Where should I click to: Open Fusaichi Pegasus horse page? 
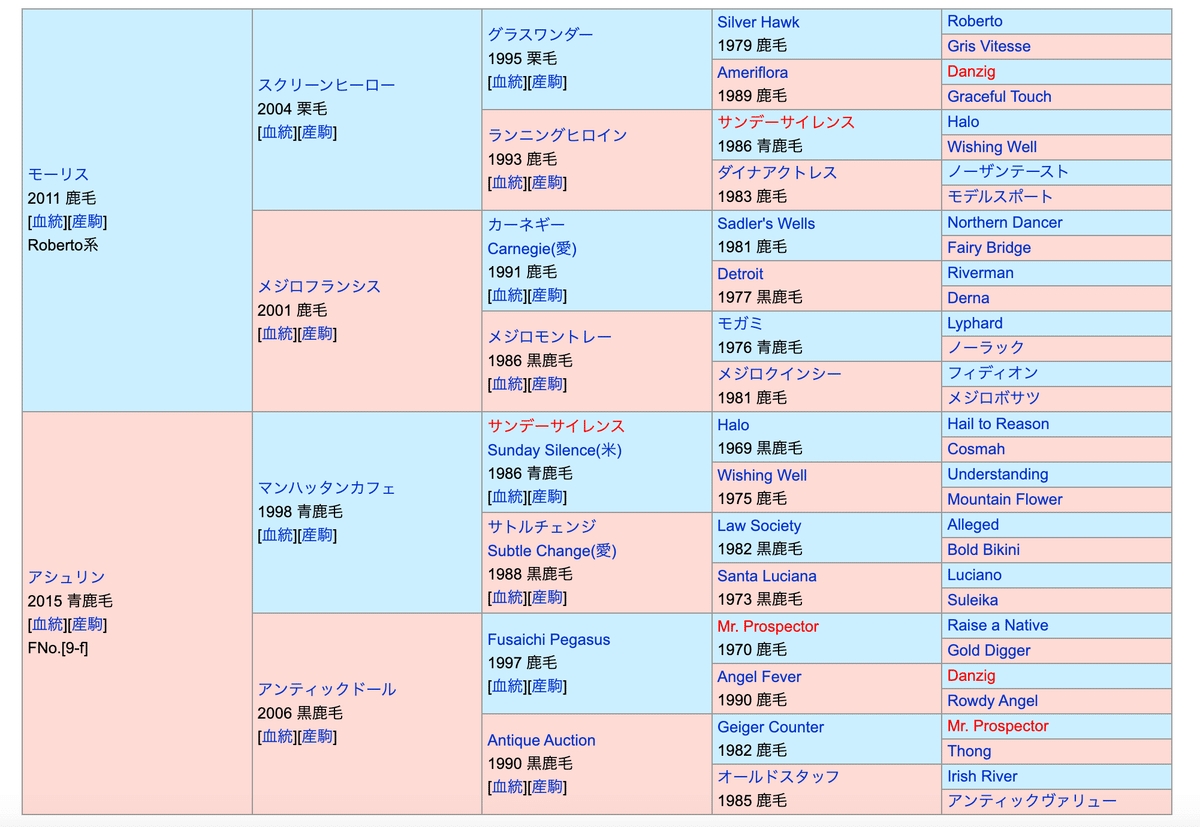point(548,639)
